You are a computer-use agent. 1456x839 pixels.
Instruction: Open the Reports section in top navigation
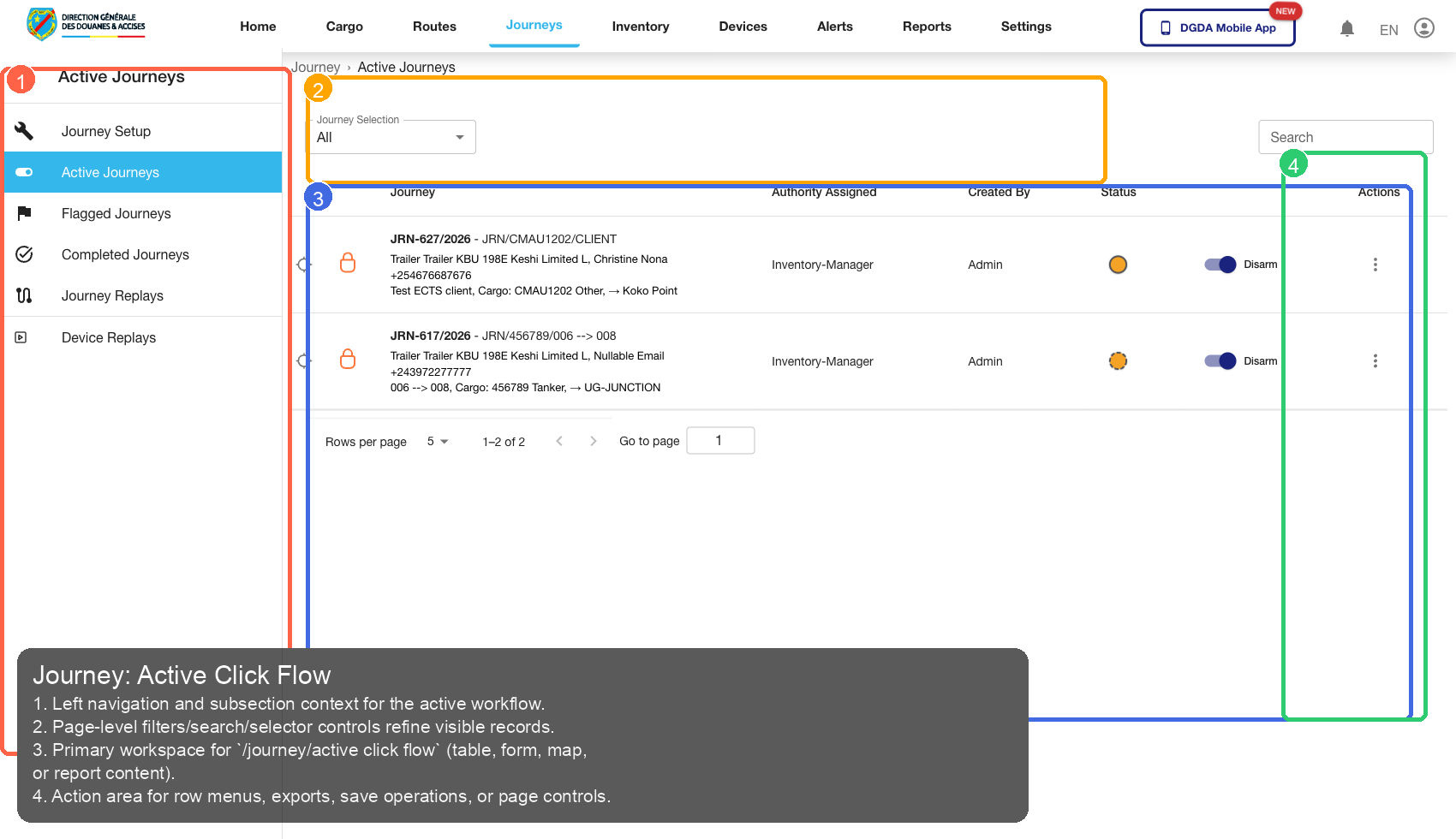pos(927,27)
